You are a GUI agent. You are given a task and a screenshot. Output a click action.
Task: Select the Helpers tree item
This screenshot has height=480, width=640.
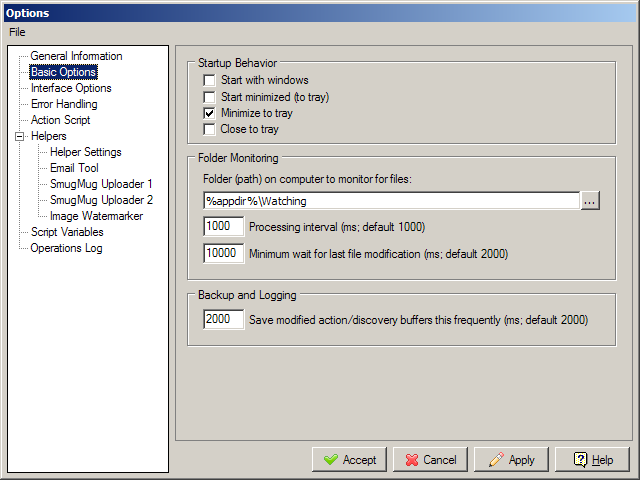click(49, 136)
